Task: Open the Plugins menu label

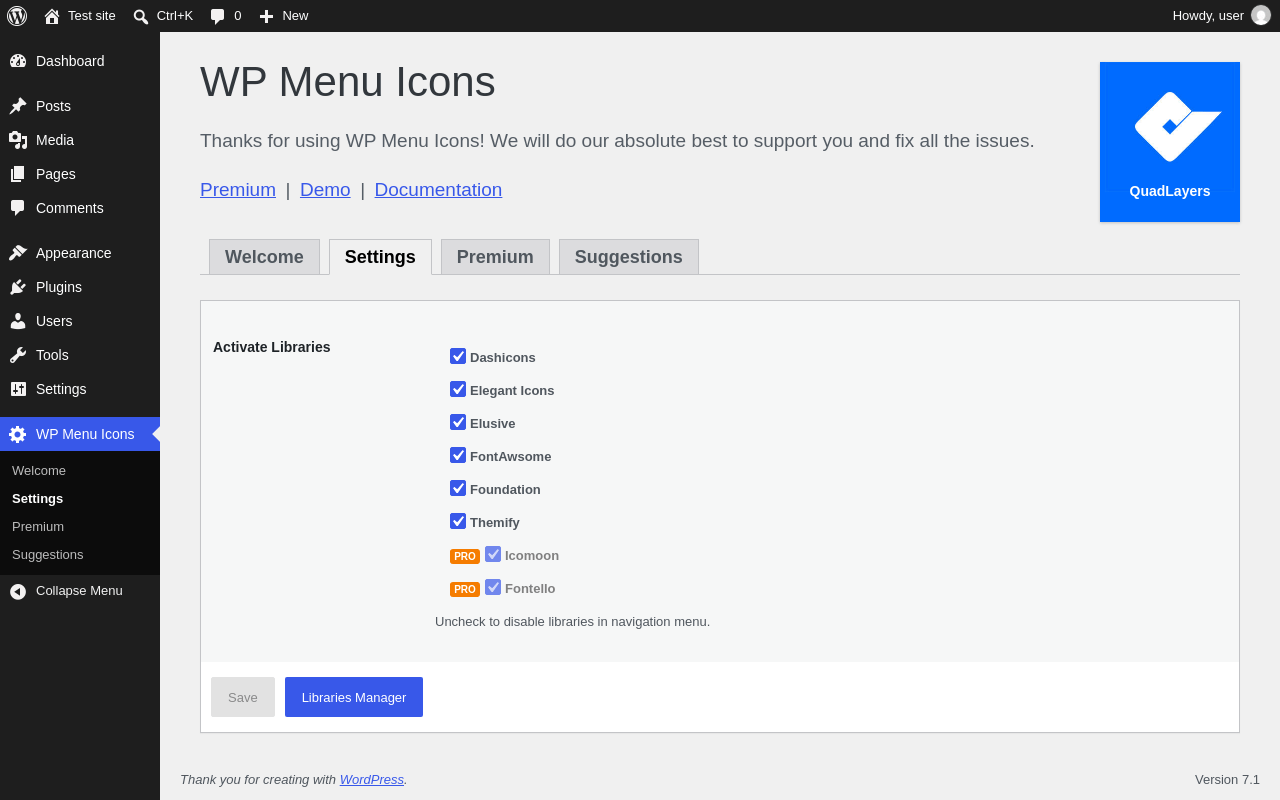Action: click(59, 287)
